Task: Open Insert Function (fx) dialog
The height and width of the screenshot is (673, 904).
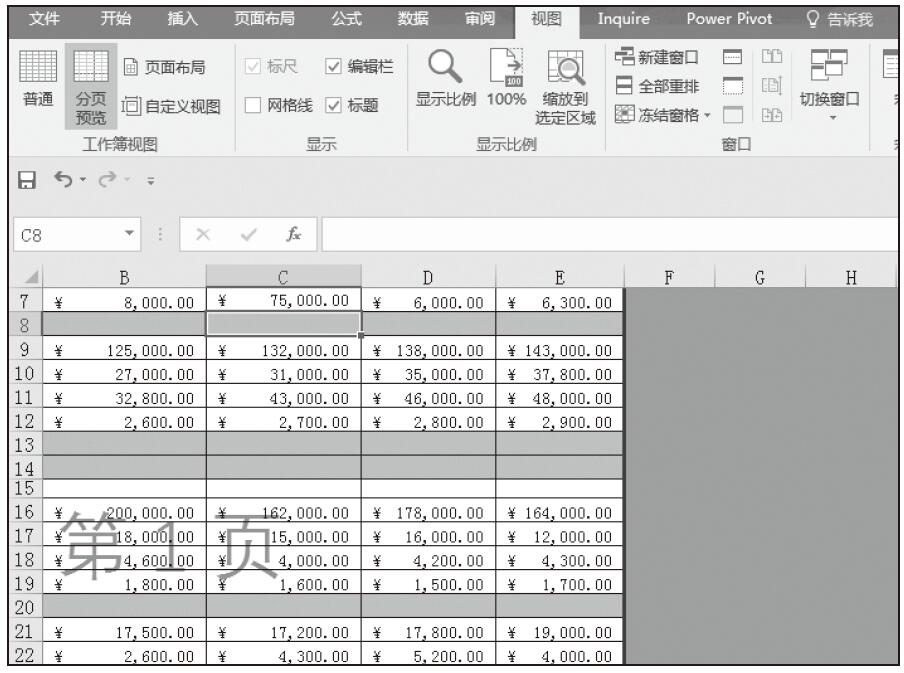Action: coord(293,234)
